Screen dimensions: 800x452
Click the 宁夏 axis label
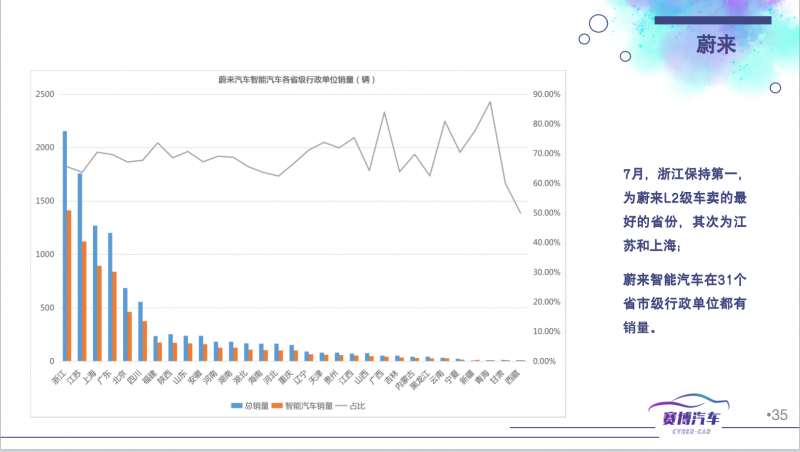click(453, 376)
